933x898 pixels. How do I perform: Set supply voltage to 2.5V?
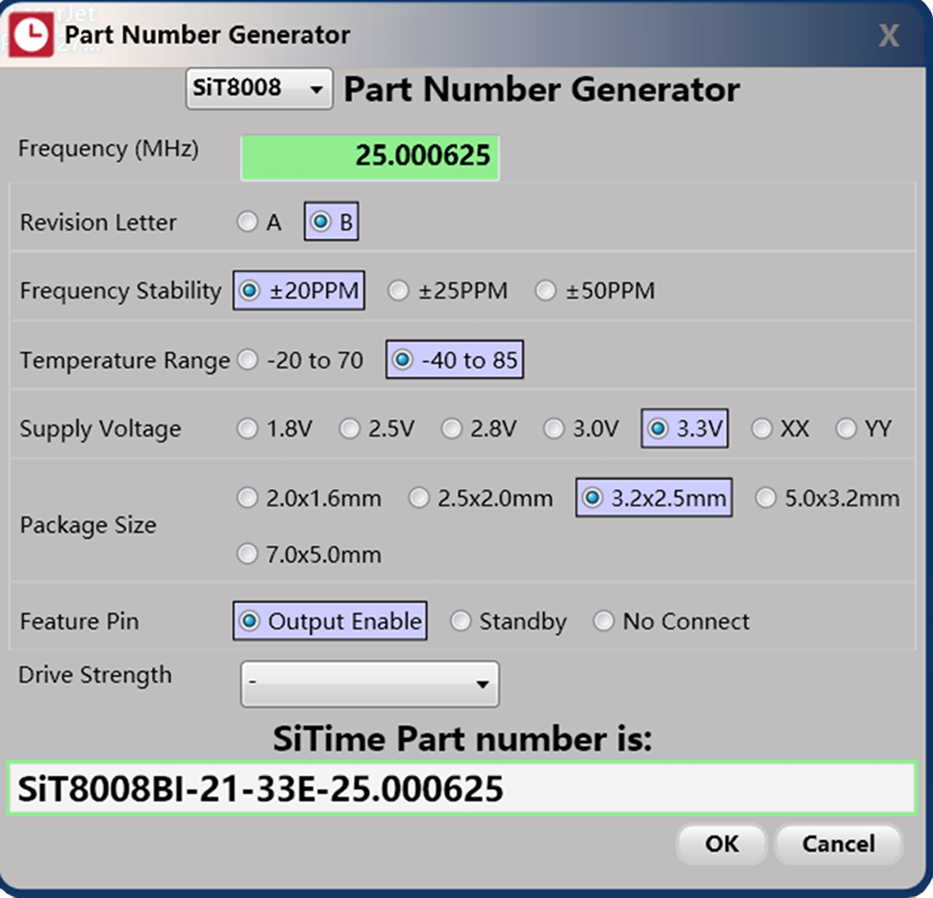pos(376,428)
